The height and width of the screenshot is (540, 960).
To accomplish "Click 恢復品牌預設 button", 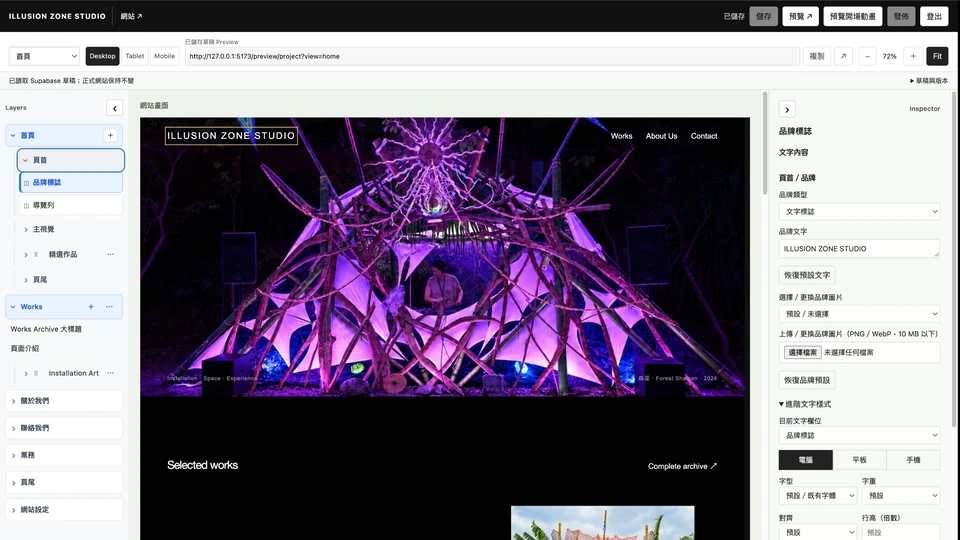I will tap(807, 380).
